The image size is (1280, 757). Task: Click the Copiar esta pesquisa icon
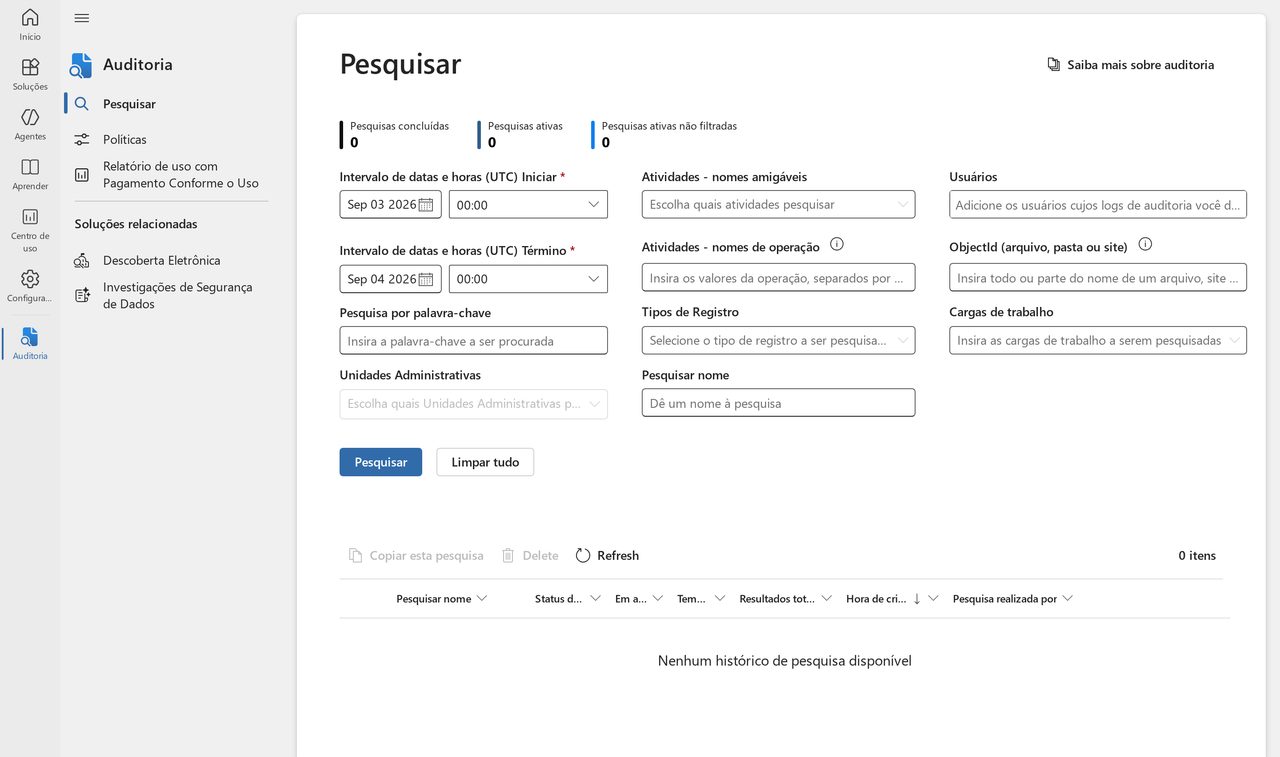pos(355,555)
